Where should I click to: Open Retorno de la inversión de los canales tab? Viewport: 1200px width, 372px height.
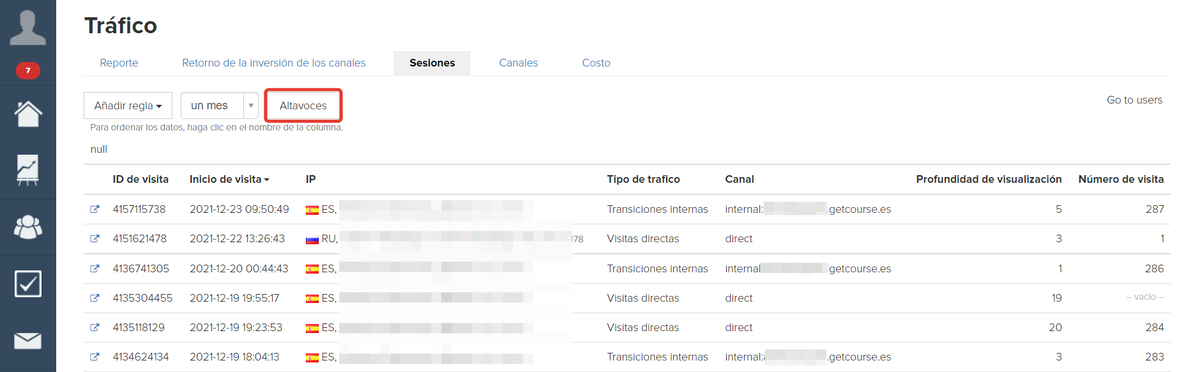pyautogui.click(x=274, y=63)
